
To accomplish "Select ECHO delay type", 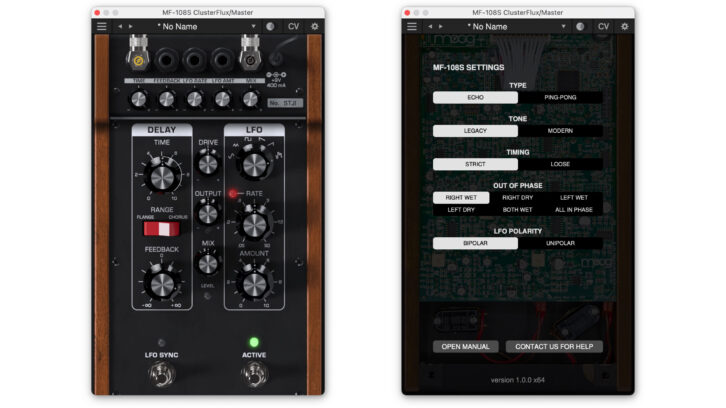I will coord(475,97).
